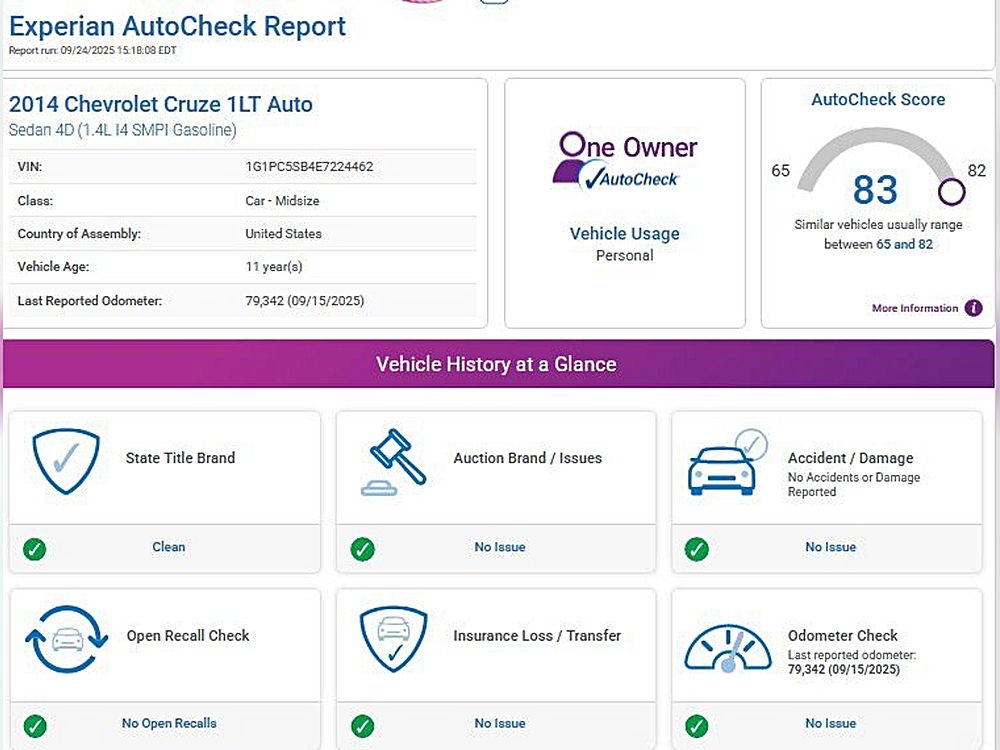Click the 2014 Chevrolet Cruze 1LT Auto title
Screen dimensions: 1000x750
161,104
